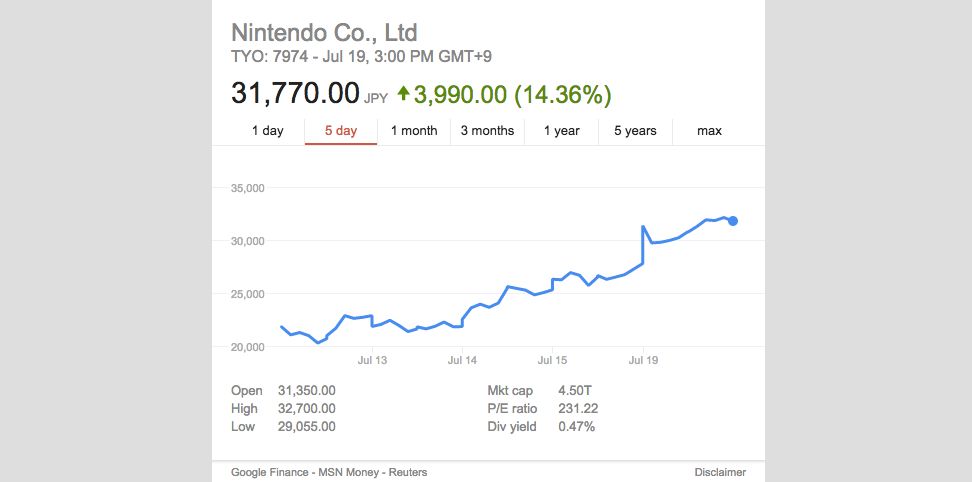The width and height of the screenshot is (972, 482).
Task: Click the Nintendo Co., Ltd title
Action: point(324,32)
